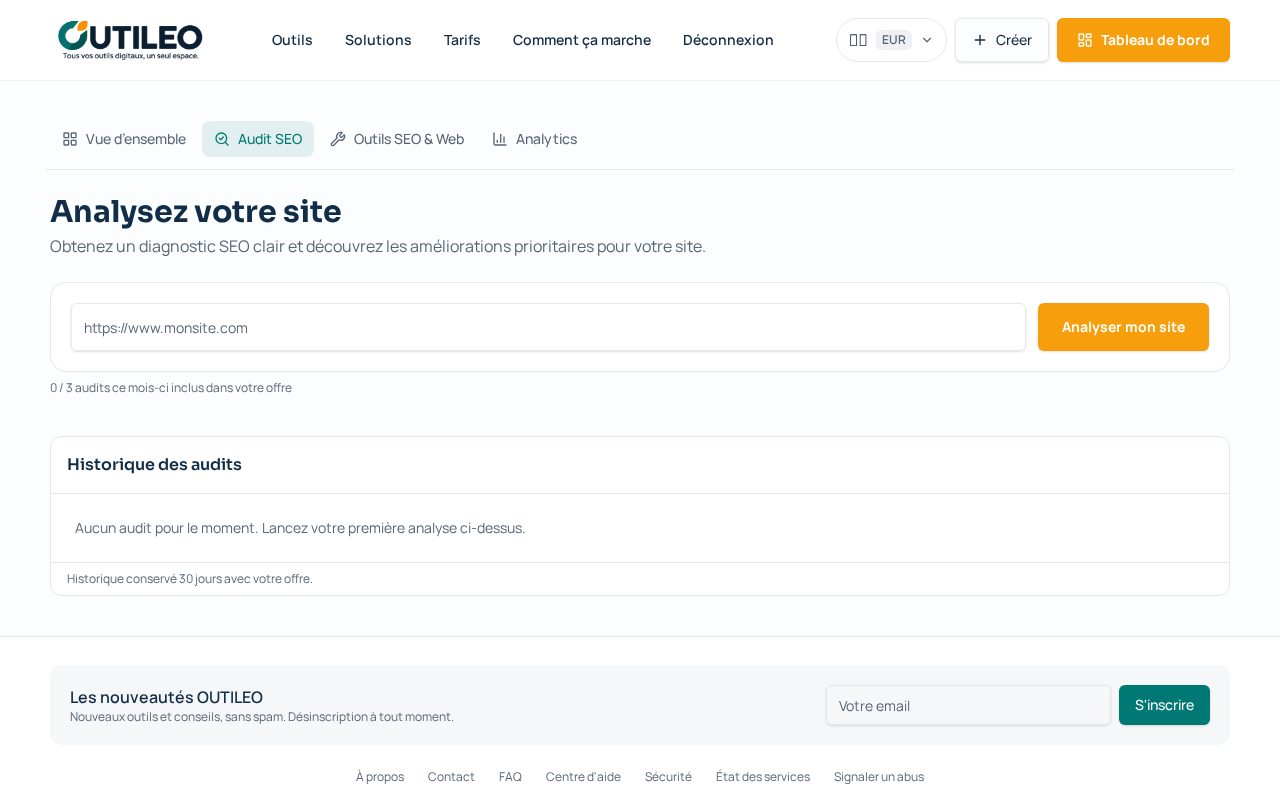
Task: Click 'Historique conservé 30 jours' note
Action: (190, 578)
